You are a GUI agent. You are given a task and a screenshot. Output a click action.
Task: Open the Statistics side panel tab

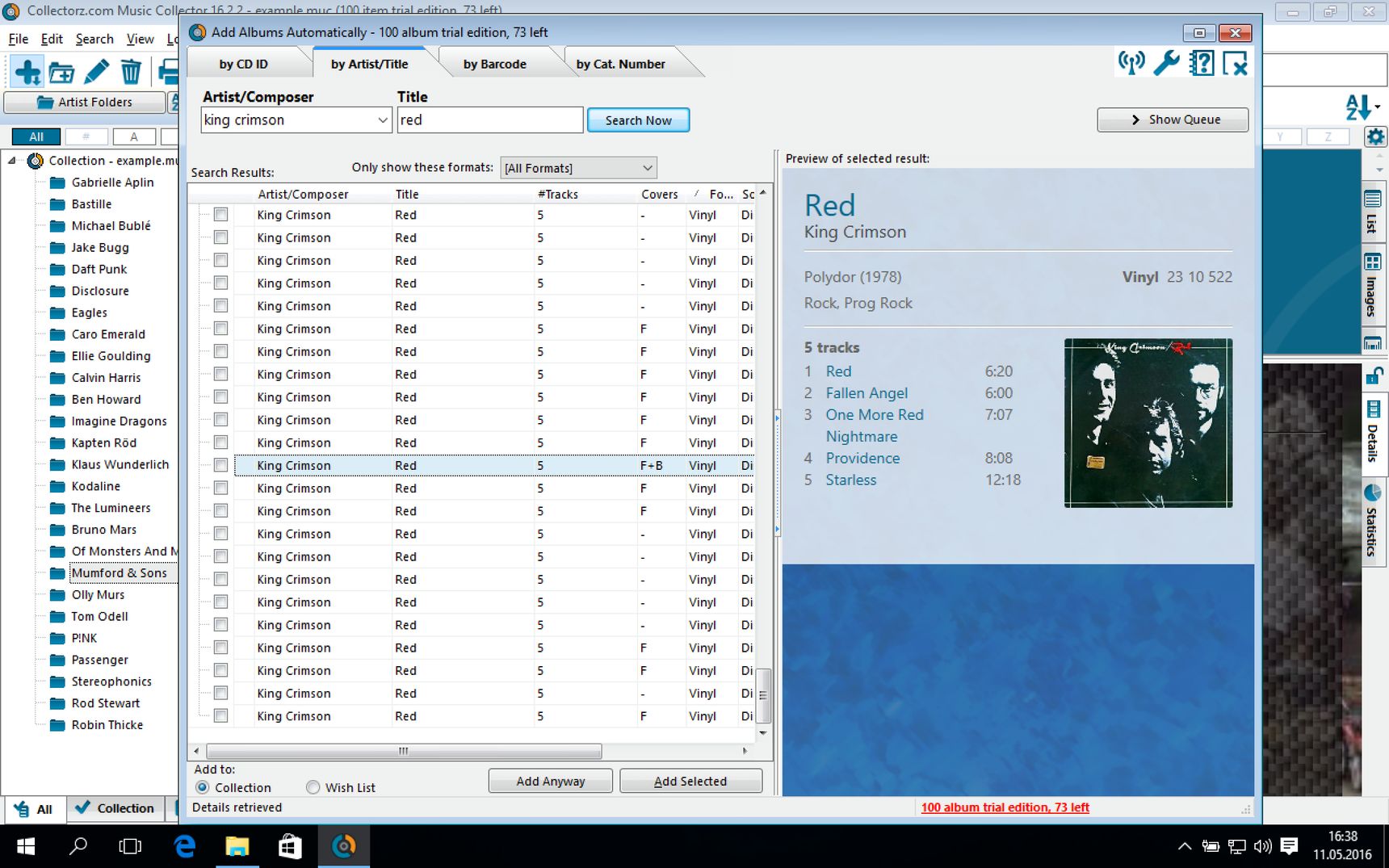(x=1372, y=521)
